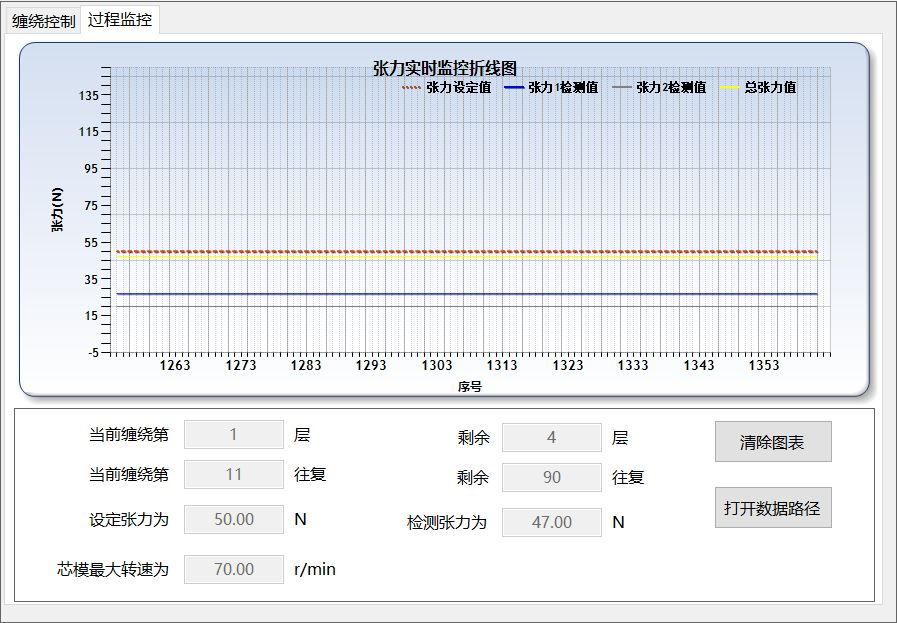
Task: Click the yellow total tension line in chart
Action: click(x=467, y=257)
